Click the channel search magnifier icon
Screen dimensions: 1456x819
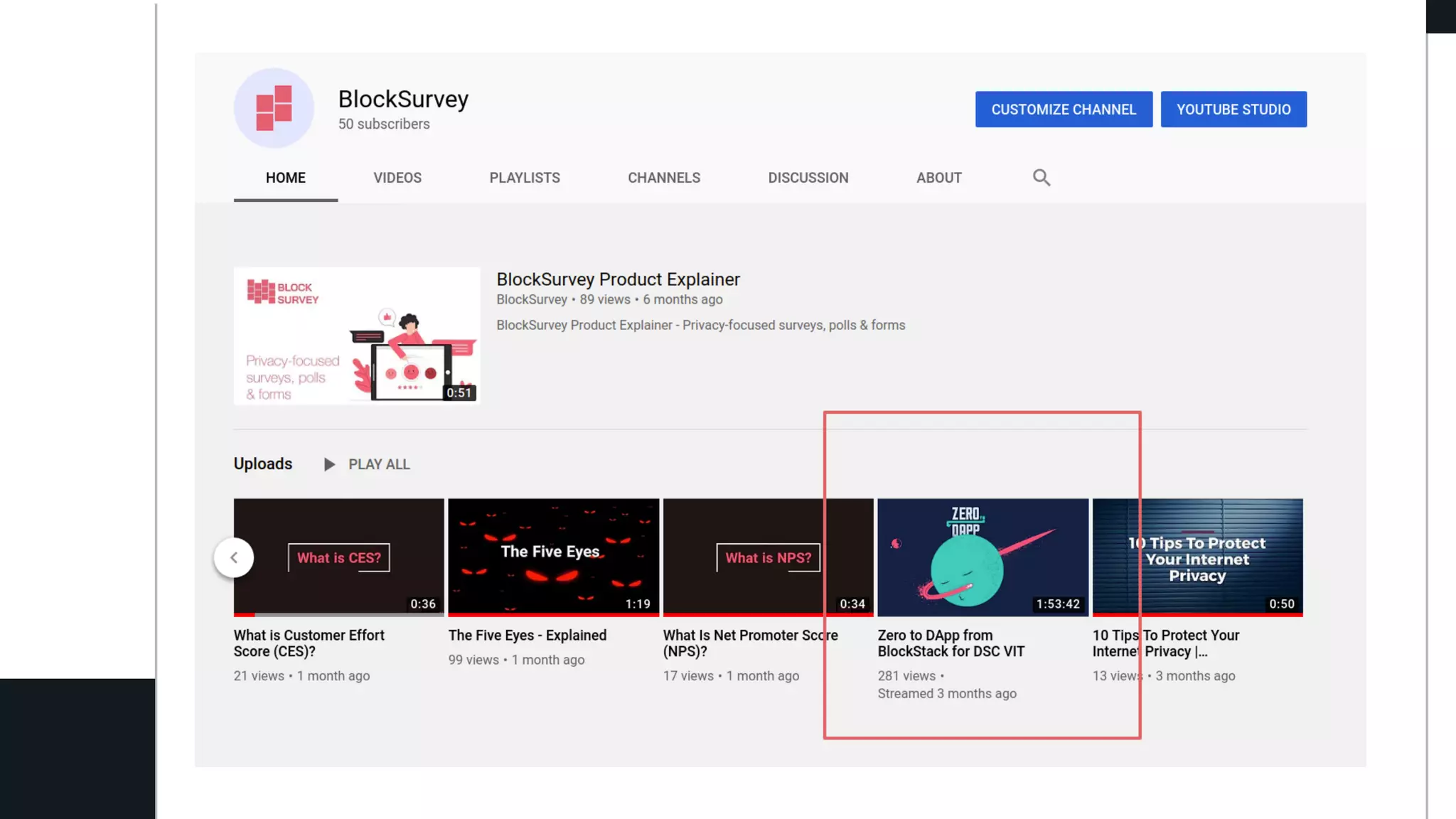pyautogui.click(x=1041, y=178)
